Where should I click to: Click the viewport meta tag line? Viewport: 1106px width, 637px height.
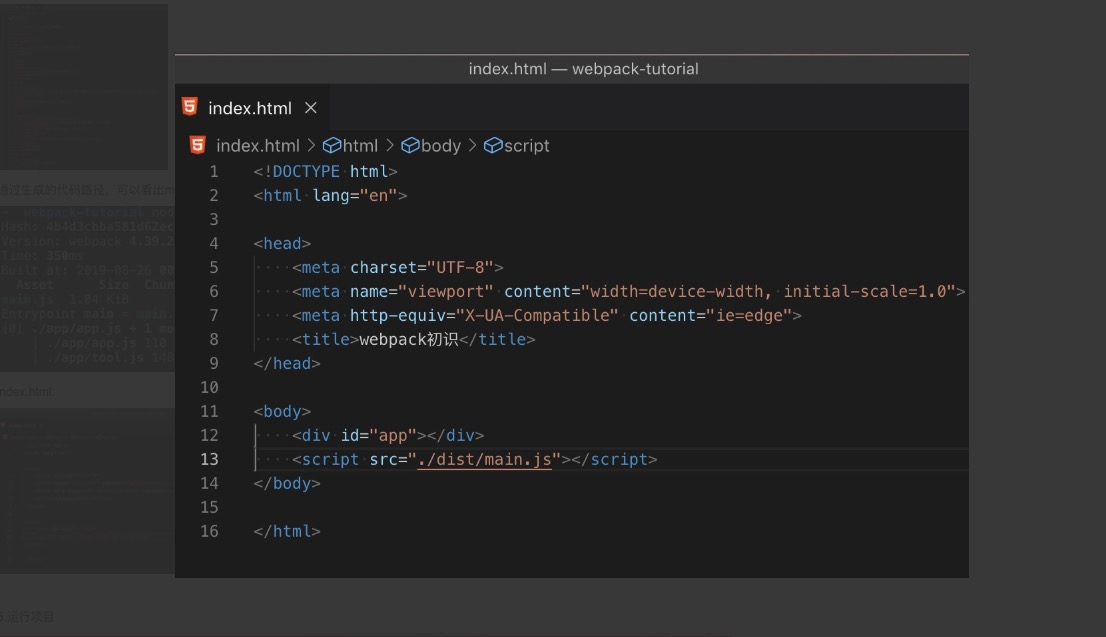[628, 291]
